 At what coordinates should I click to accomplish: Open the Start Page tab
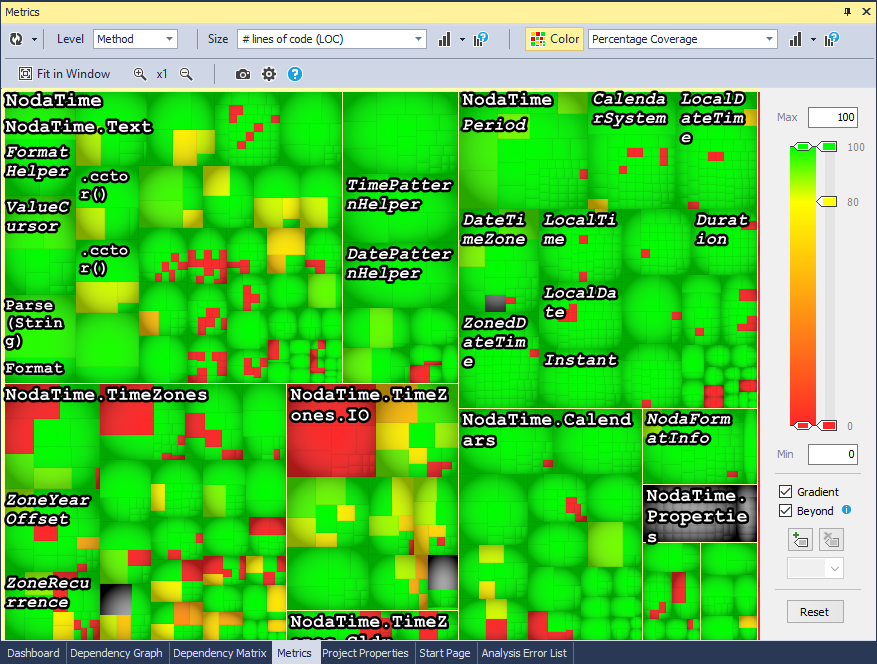point(445,653)
